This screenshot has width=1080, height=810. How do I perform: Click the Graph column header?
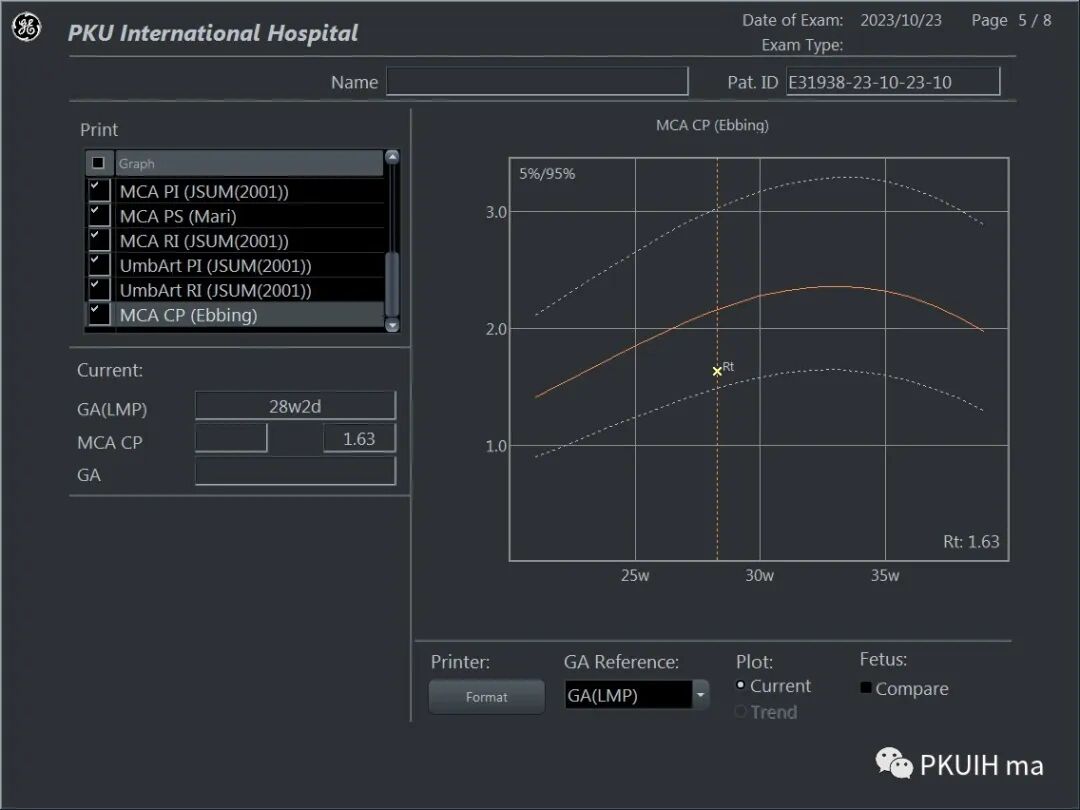click(249, 163)
